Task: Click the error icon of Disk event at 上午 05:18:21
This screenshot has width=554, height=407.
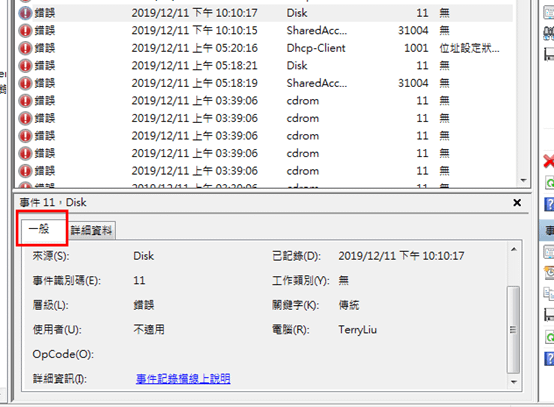Action: click(25, 66)
